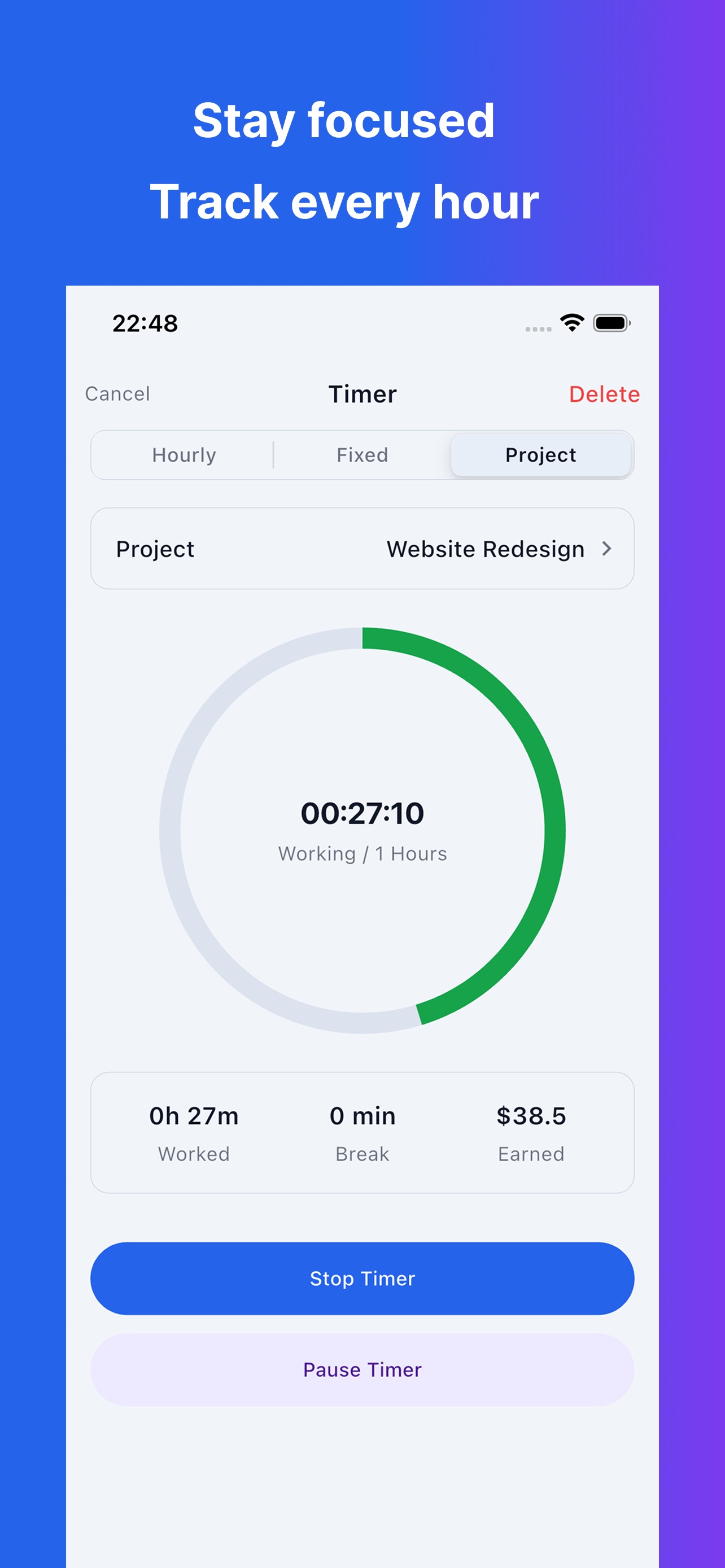Switch to the Hourly tab
The height and width of the screenshot is (1568, 725).
tap(184, 455)
